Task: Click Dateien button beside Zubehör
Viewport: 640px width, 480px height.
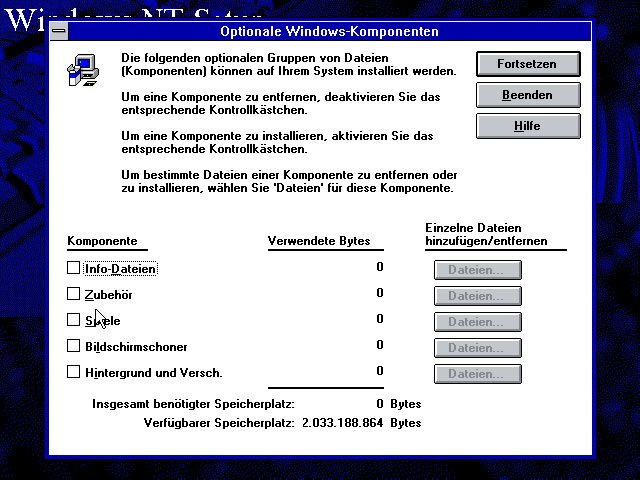Action: tap(477, 295)
